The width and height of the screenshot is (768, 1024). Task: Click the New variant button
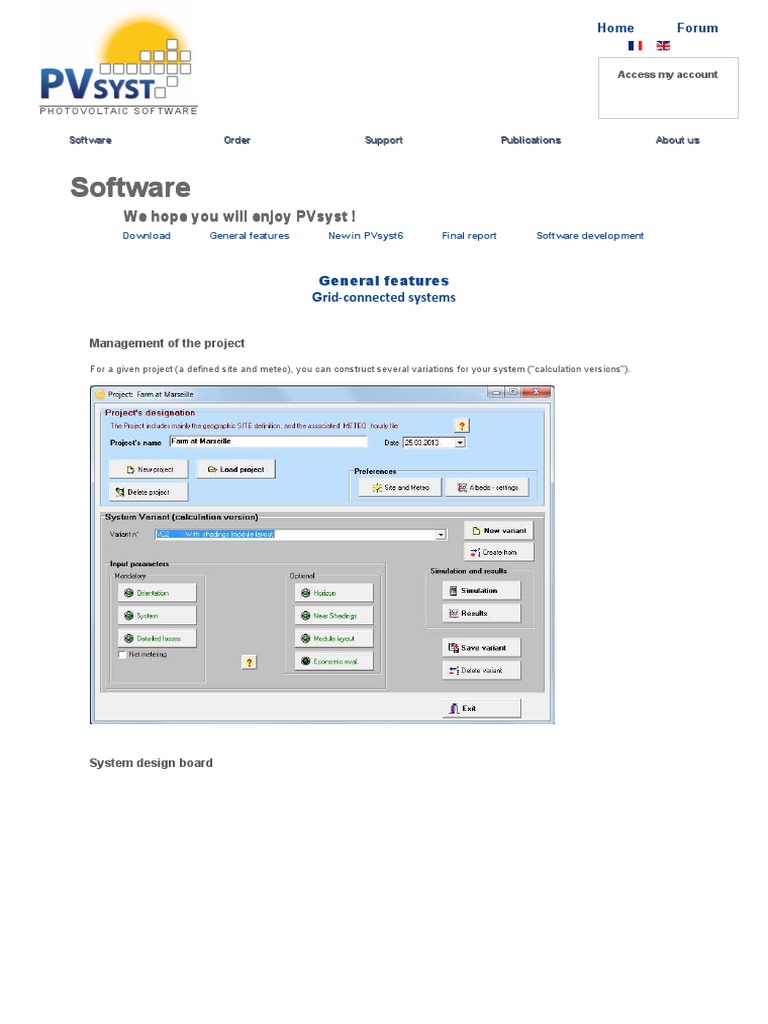click(x=499, y=531)
